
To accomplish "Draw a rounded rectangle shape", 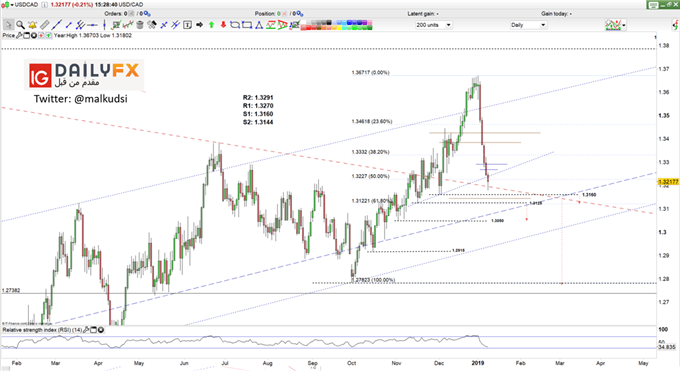I will coord(235,25).
